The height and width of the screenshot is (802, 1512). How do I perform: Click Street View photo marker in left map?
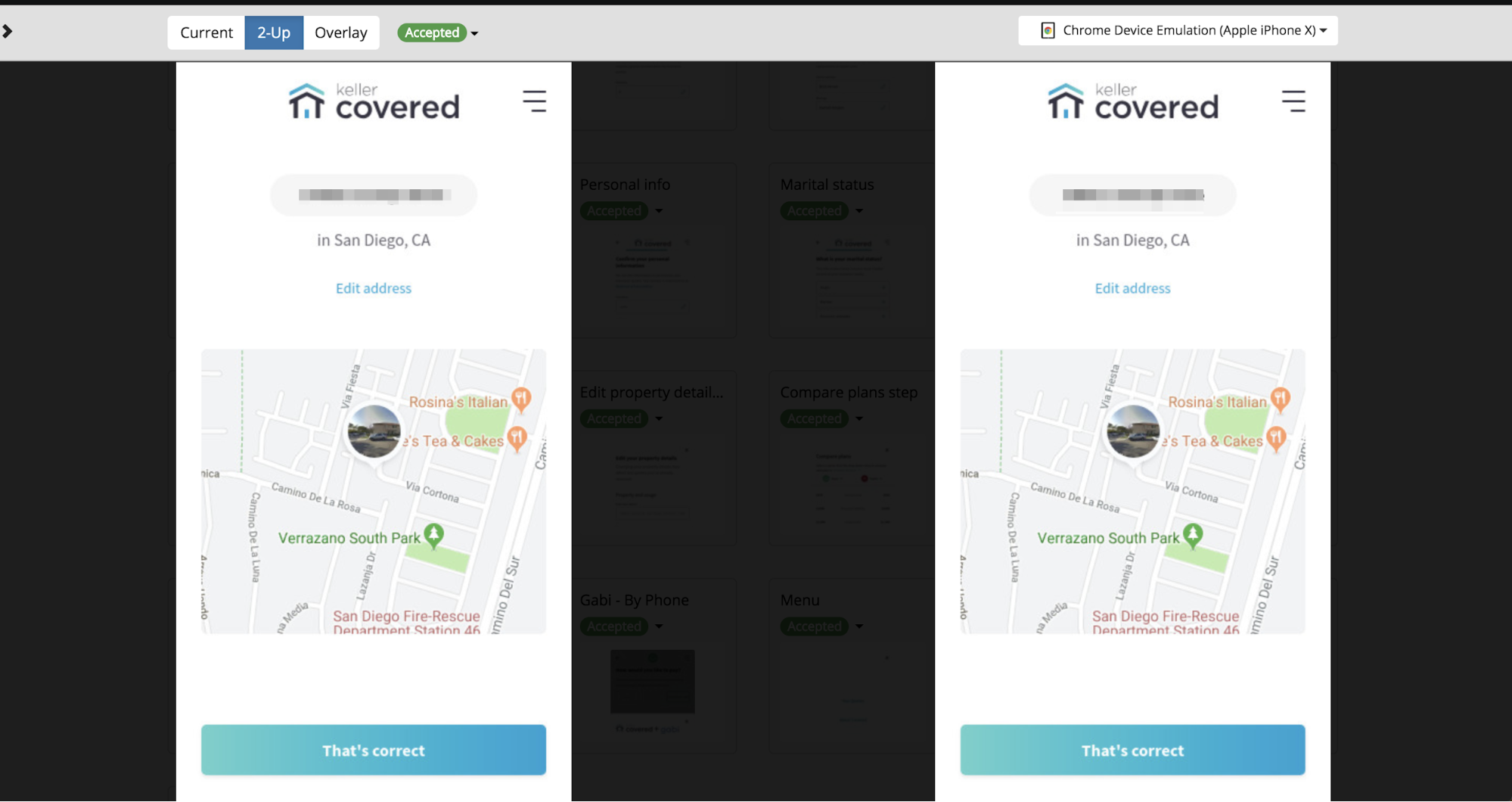(374, 431)
